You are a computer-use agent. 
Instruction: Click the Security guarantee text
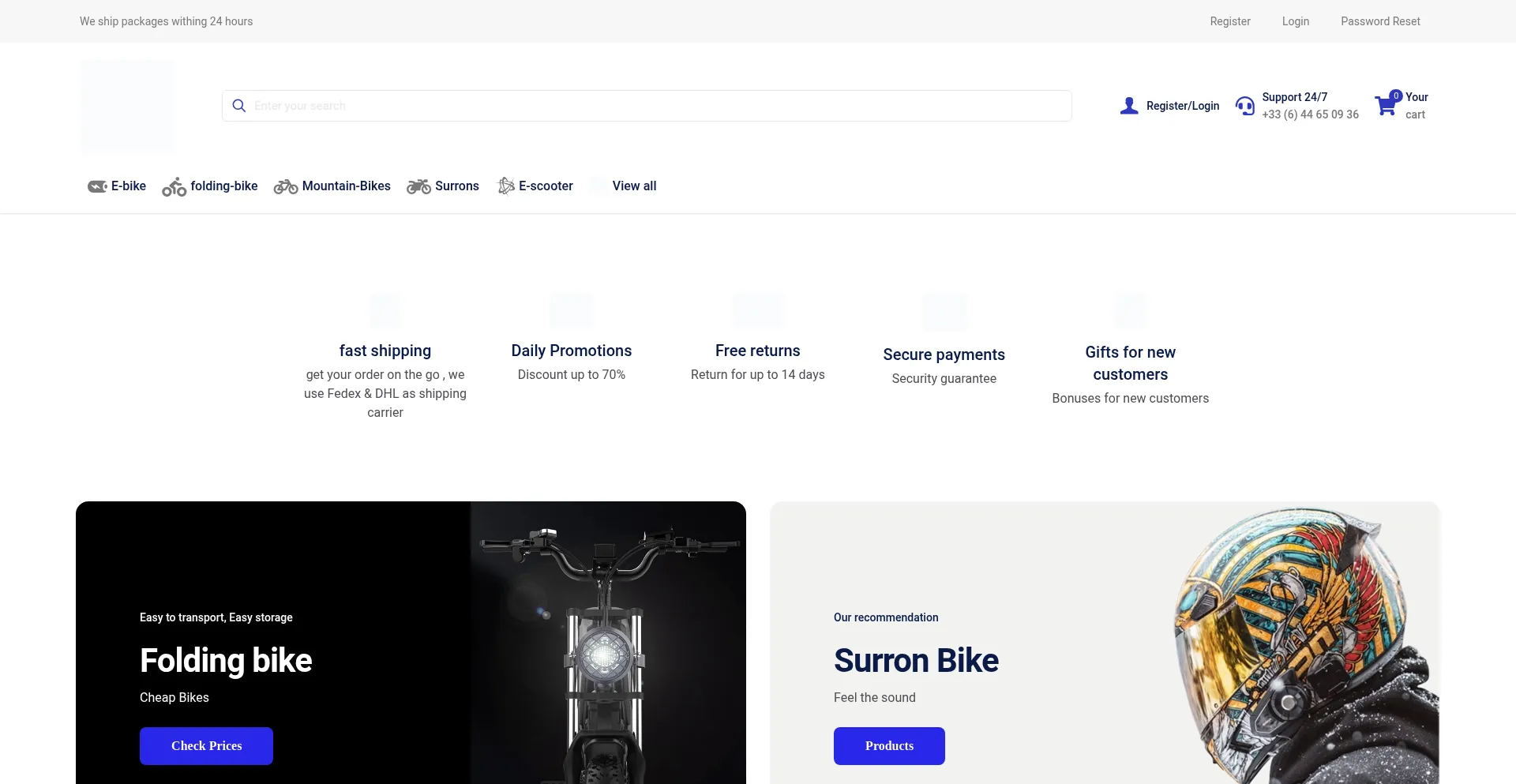(944, 379)
